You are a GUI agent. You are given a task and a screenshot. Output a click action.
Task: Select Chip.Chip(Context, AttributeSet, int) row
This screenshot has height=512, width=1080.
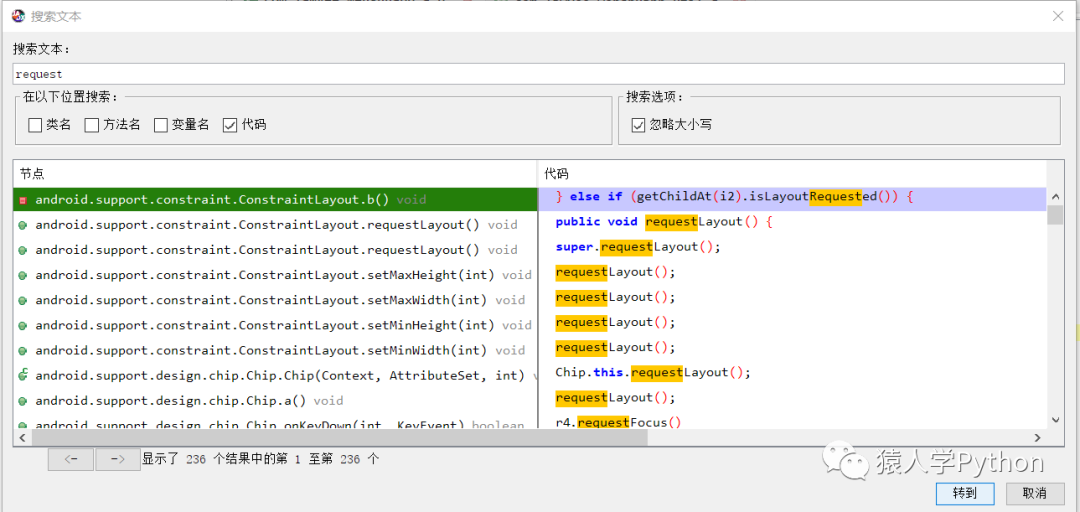(x=276, y=376)
